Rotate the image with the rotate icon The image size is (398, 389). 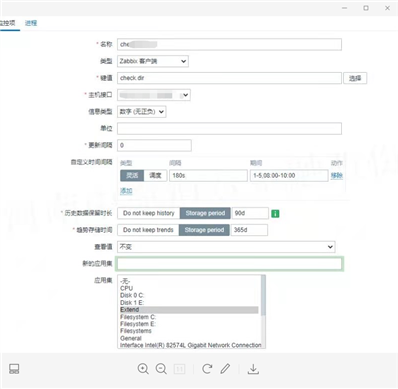click(207, 369)
